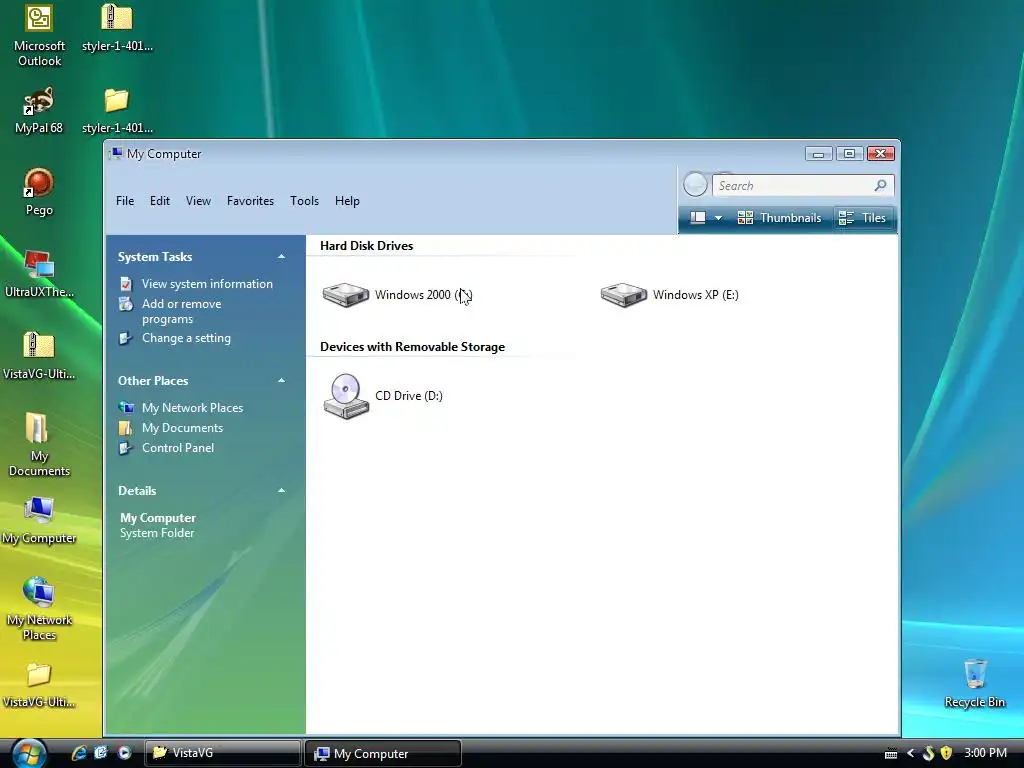Select UltraUXThe... desktop icon

click(39, 274)
